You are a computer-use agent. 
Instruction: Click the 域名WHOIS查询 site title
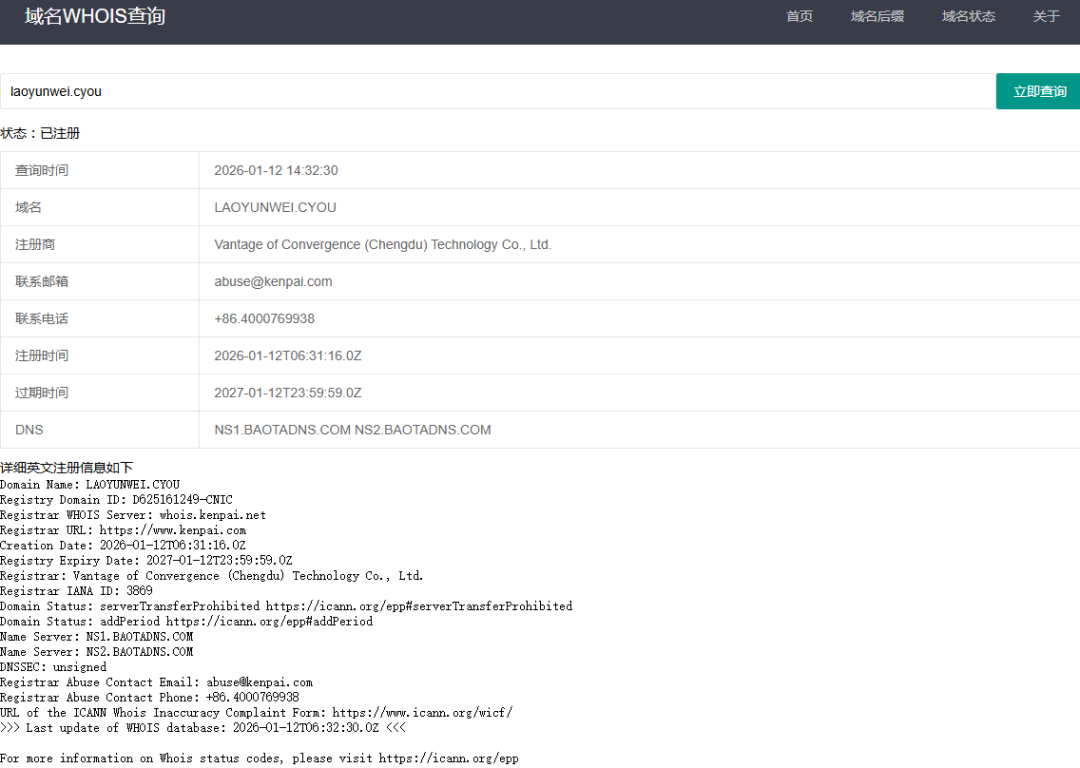click(95, 17)
